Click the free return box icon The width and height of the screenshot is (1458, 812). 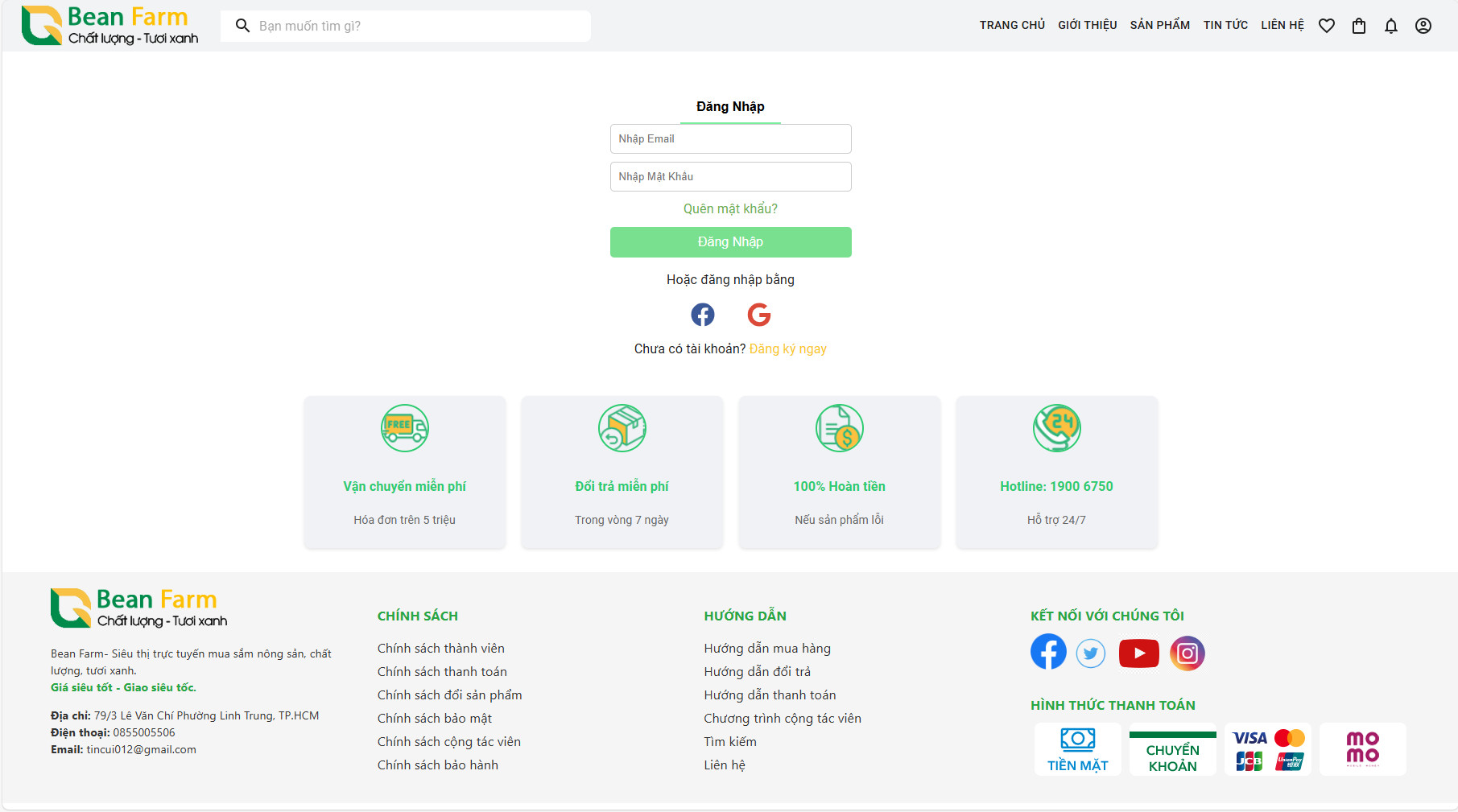pos(622,428)
